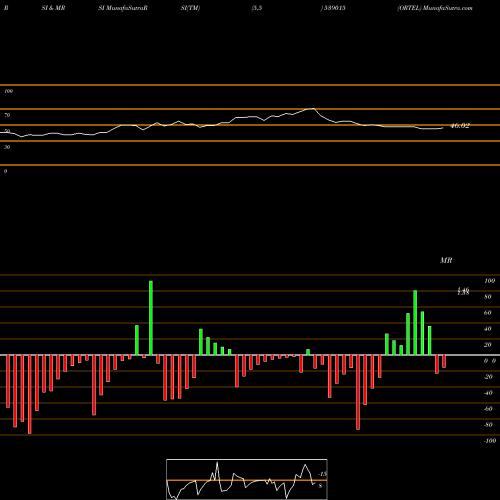The width and height of the screenshot is (500, 500).
Task: Click the SI(TM) header label
Action: click(x=190, y=8)
